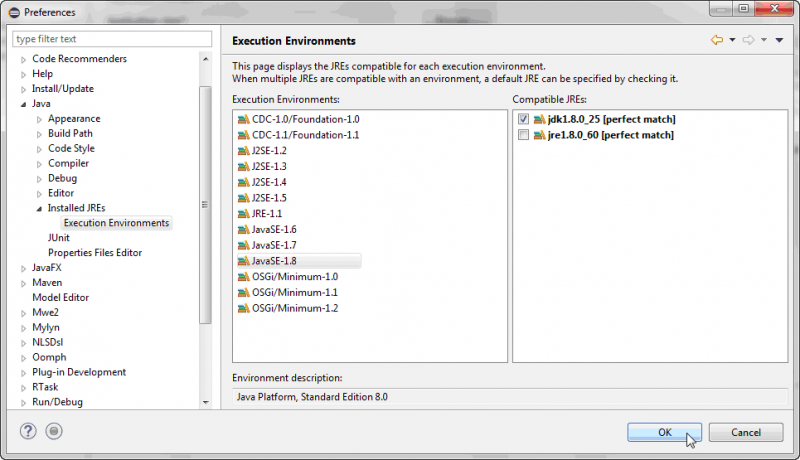Screen dimensions: 800x460
Task: Click the record/oomph preference recorder icon
Action: point(54,431)
